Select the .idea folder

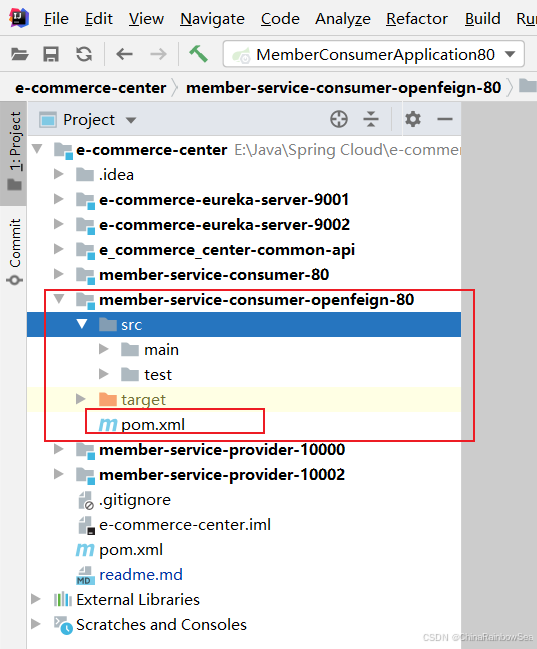116,175
